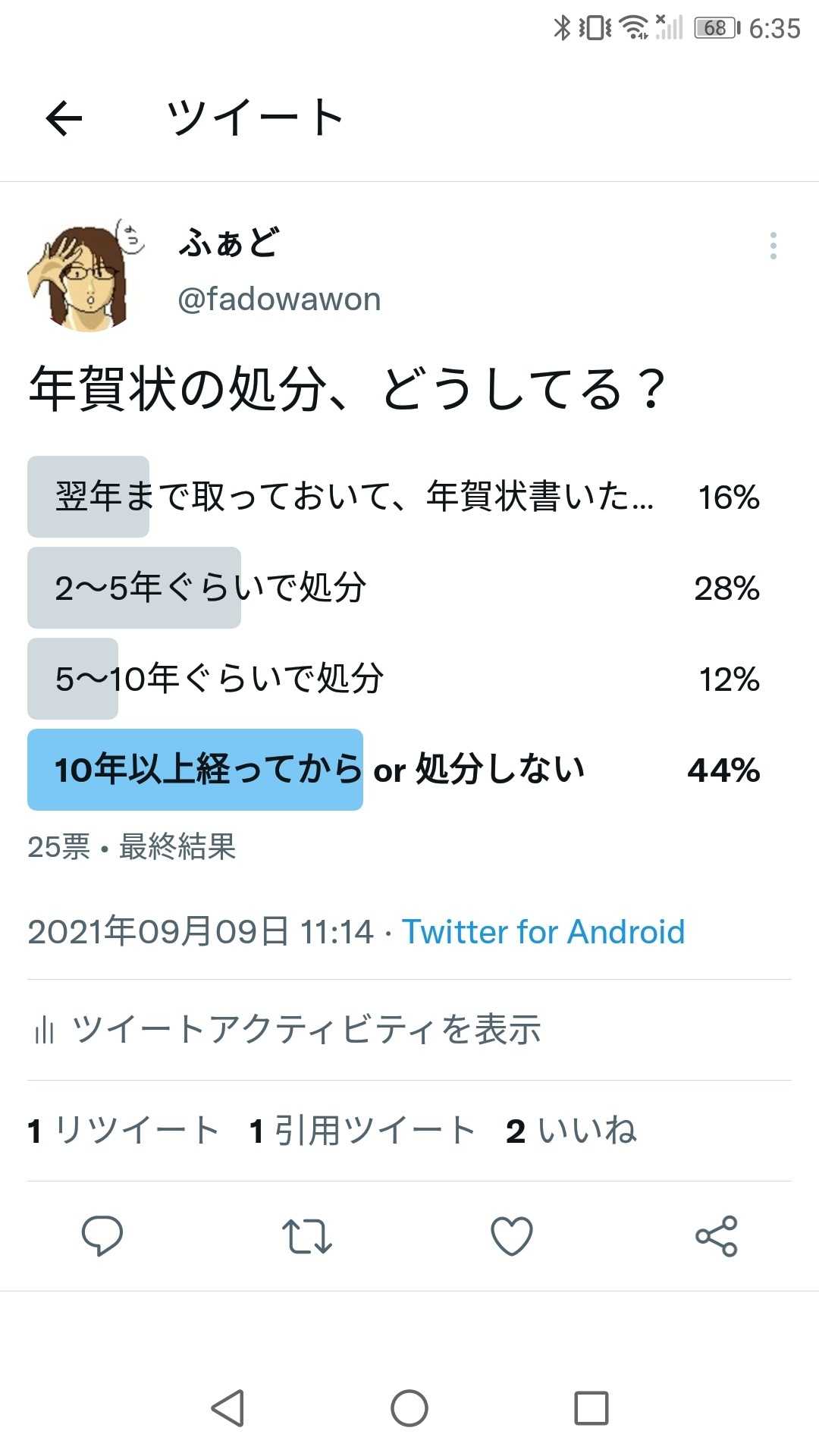The height and width of the screenshot is (1456, 819).
Task: Tap the tweet activity bar chart icon
Action: coord(44,1030)
